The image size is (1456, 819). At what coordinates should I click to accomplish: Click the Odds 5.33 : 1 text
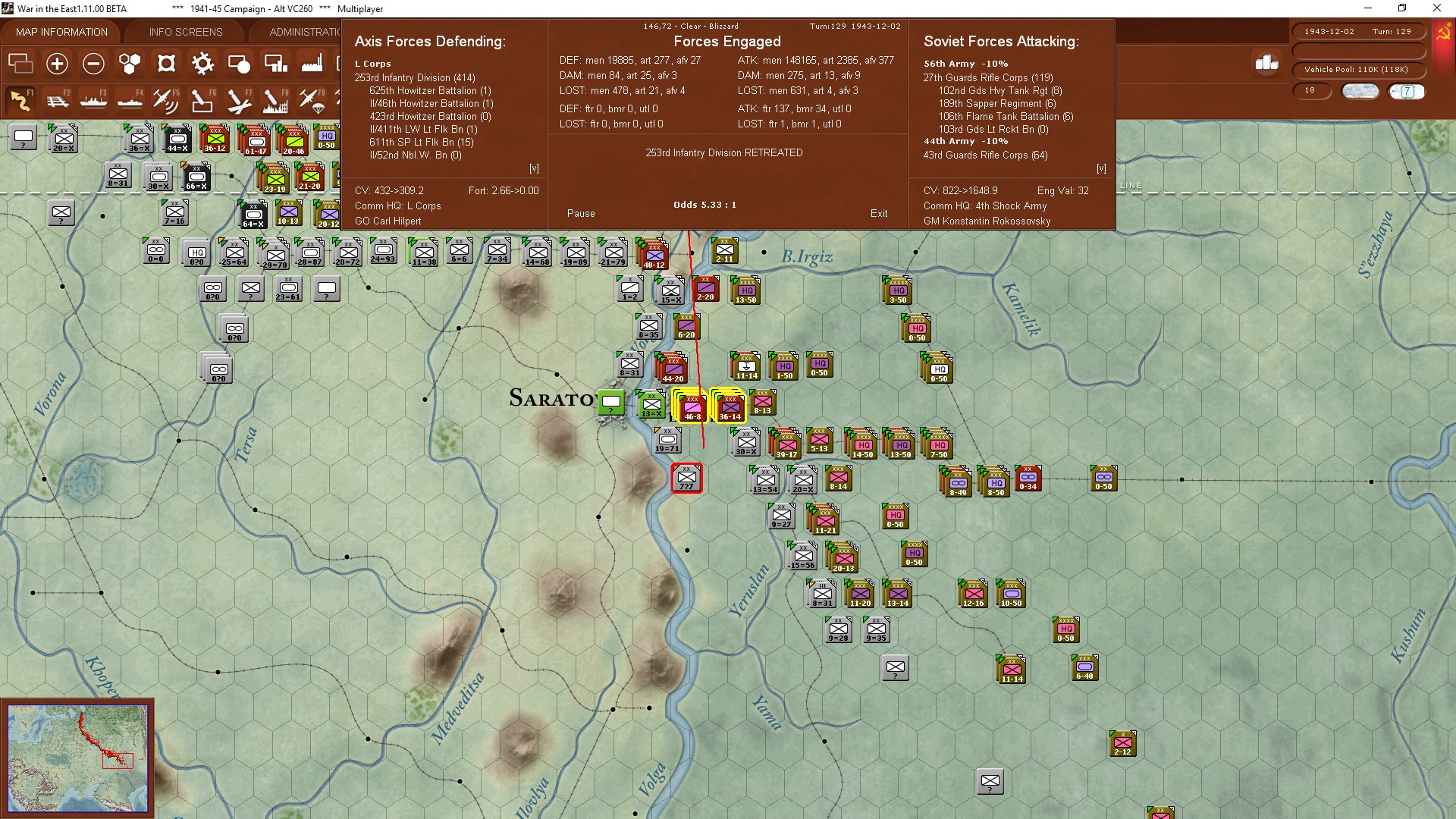[x=704, y=205]
